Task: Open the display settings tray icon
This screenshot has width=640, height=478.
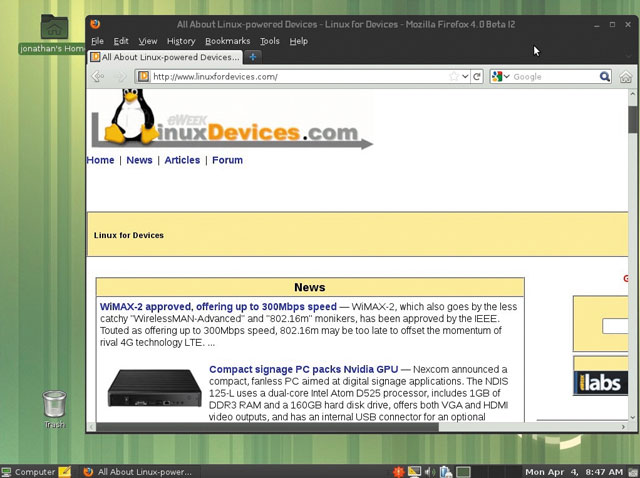Action: (414, 471)
